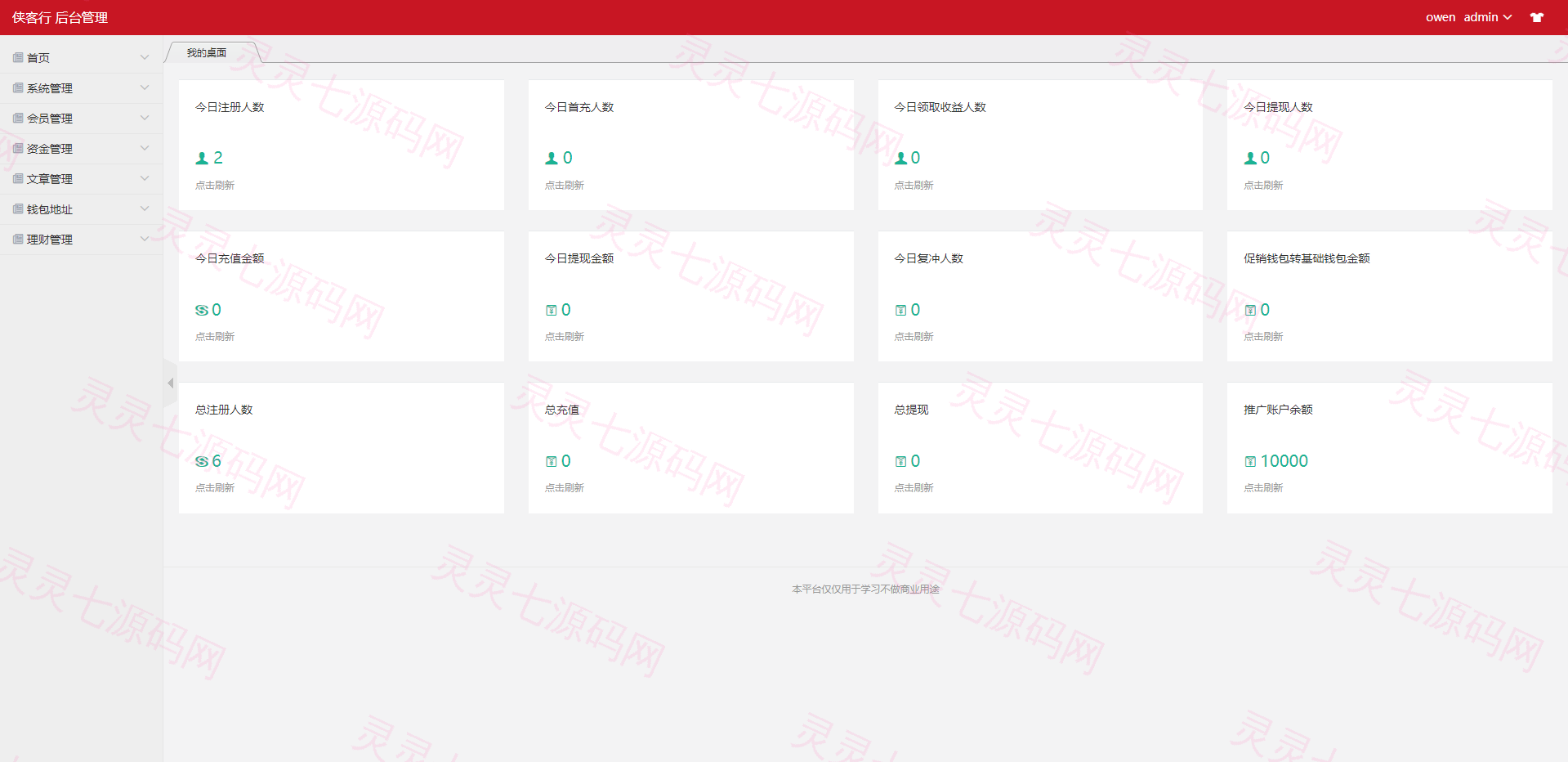Click the 会员管理 menu list icon

click(x=18, y=118)
